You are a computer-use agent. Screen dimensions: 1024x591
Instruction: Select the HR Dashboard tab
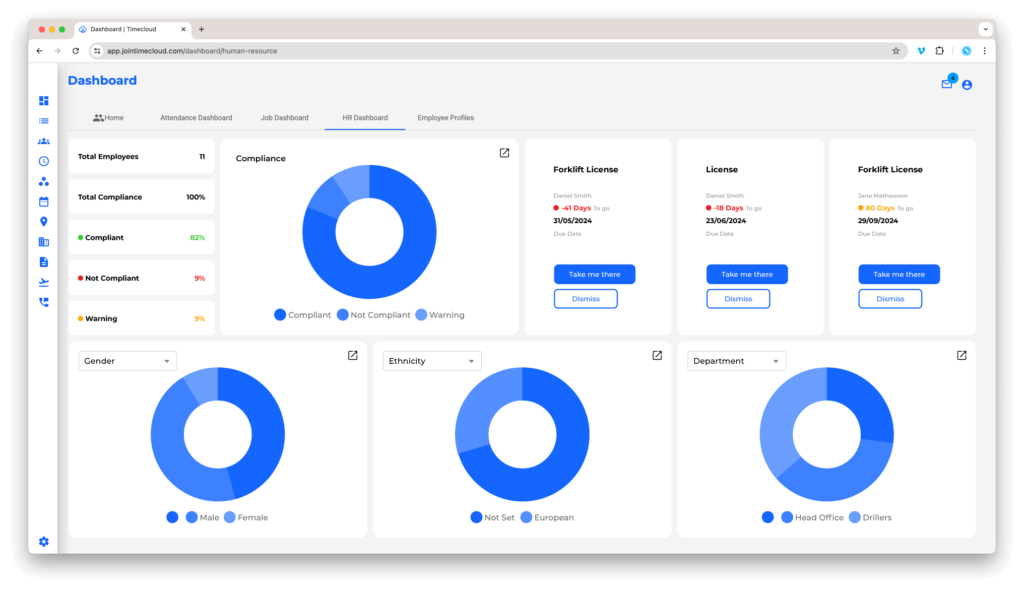pos(365,118)
